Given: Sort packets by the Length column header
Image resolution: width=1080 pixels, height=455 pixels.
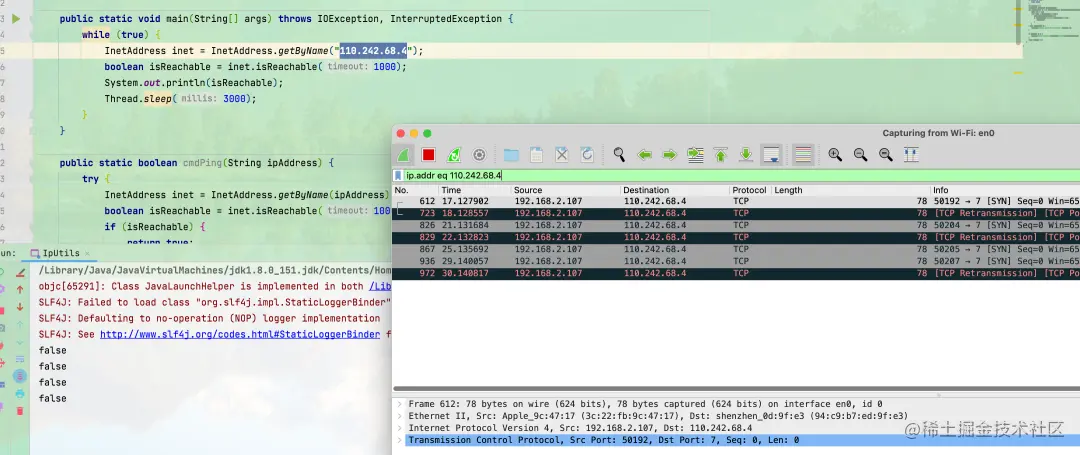Looking at the screenshot, I should click(851, 190).
